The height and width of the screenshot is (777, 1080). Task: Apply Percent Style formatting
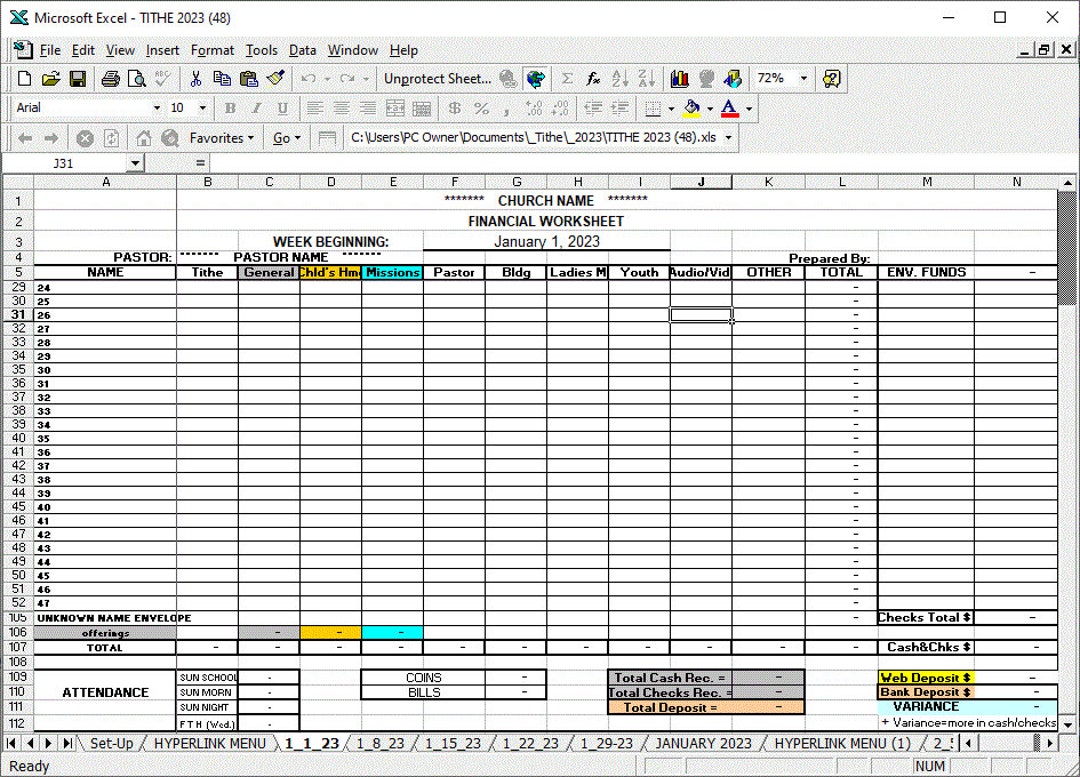click(x=479, y=108)
